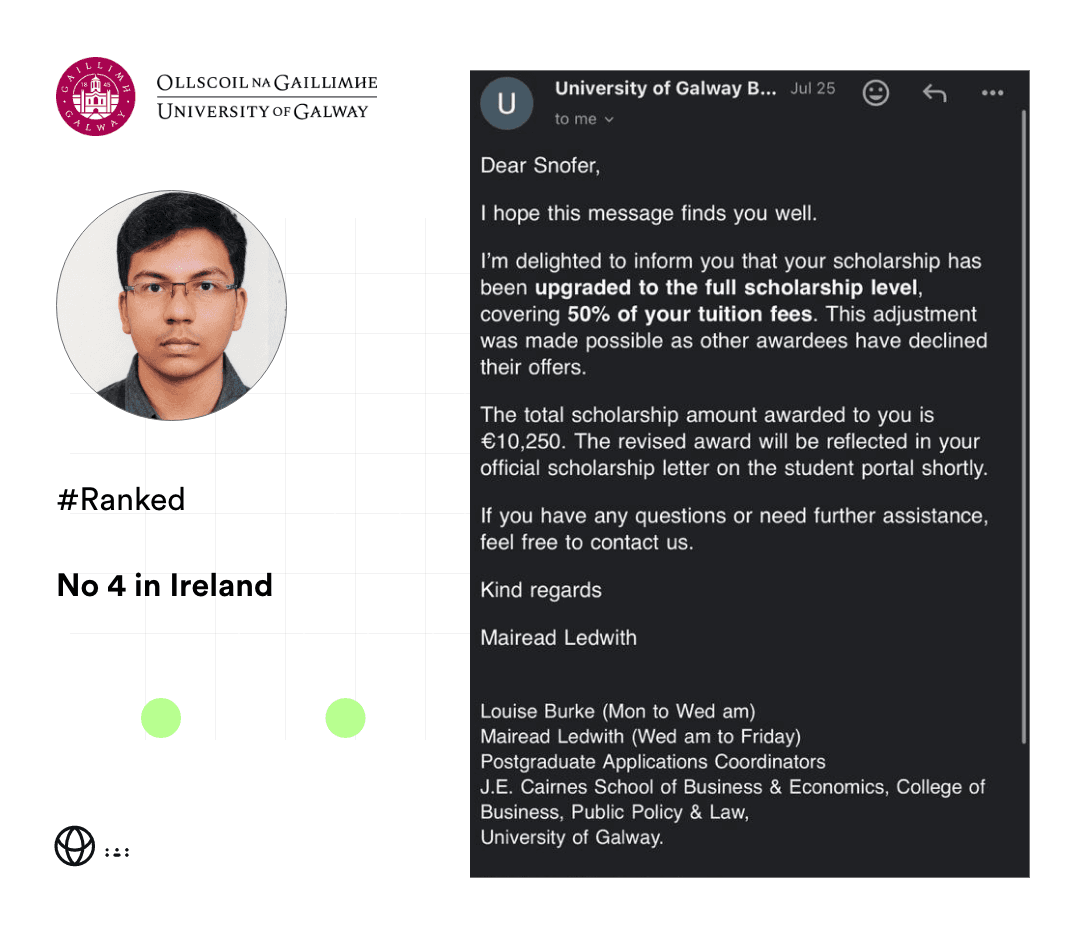Screen dimensions: 1080x947
Task: Click the #Ranked hashtag text
Action: coord(121,499)
